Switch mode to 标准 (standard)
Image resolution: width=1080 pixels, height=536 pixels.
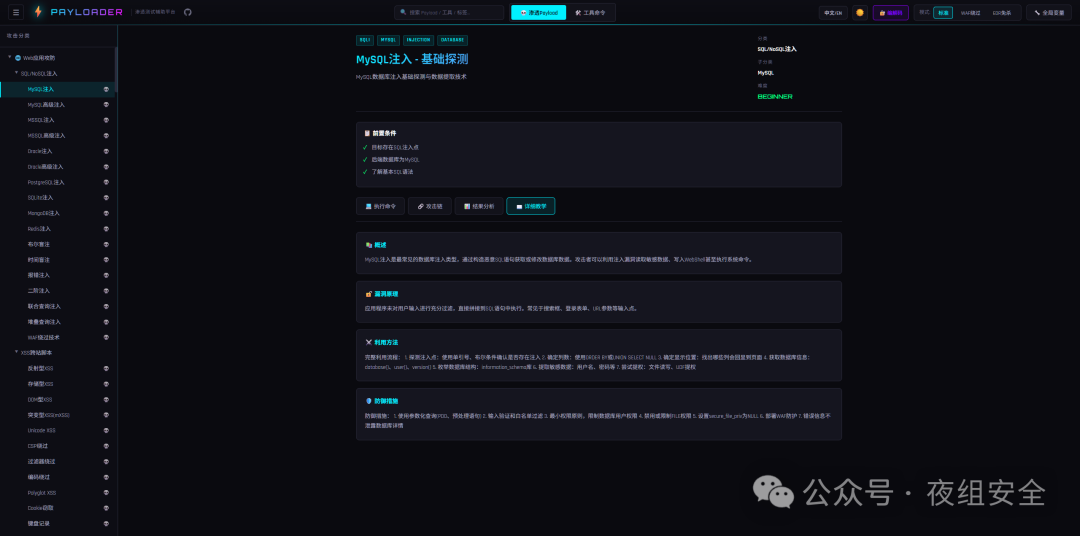[942, 13]
